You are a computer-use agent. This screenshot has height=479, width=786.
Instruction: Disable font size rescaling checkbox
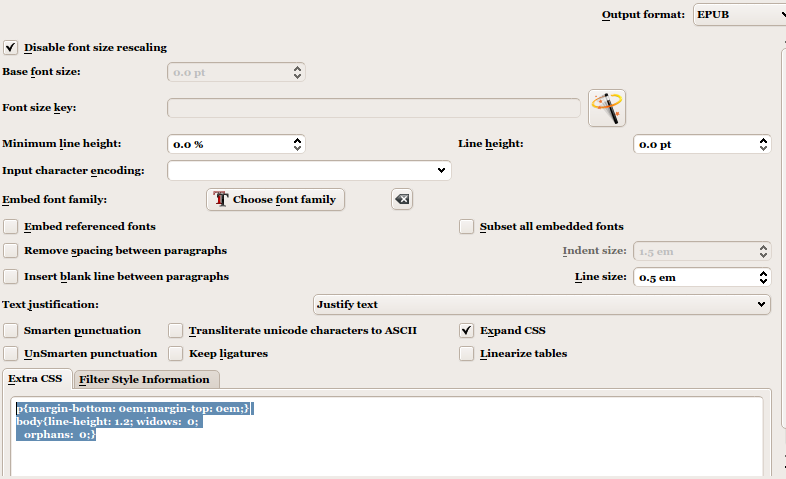tap(11, 47)
